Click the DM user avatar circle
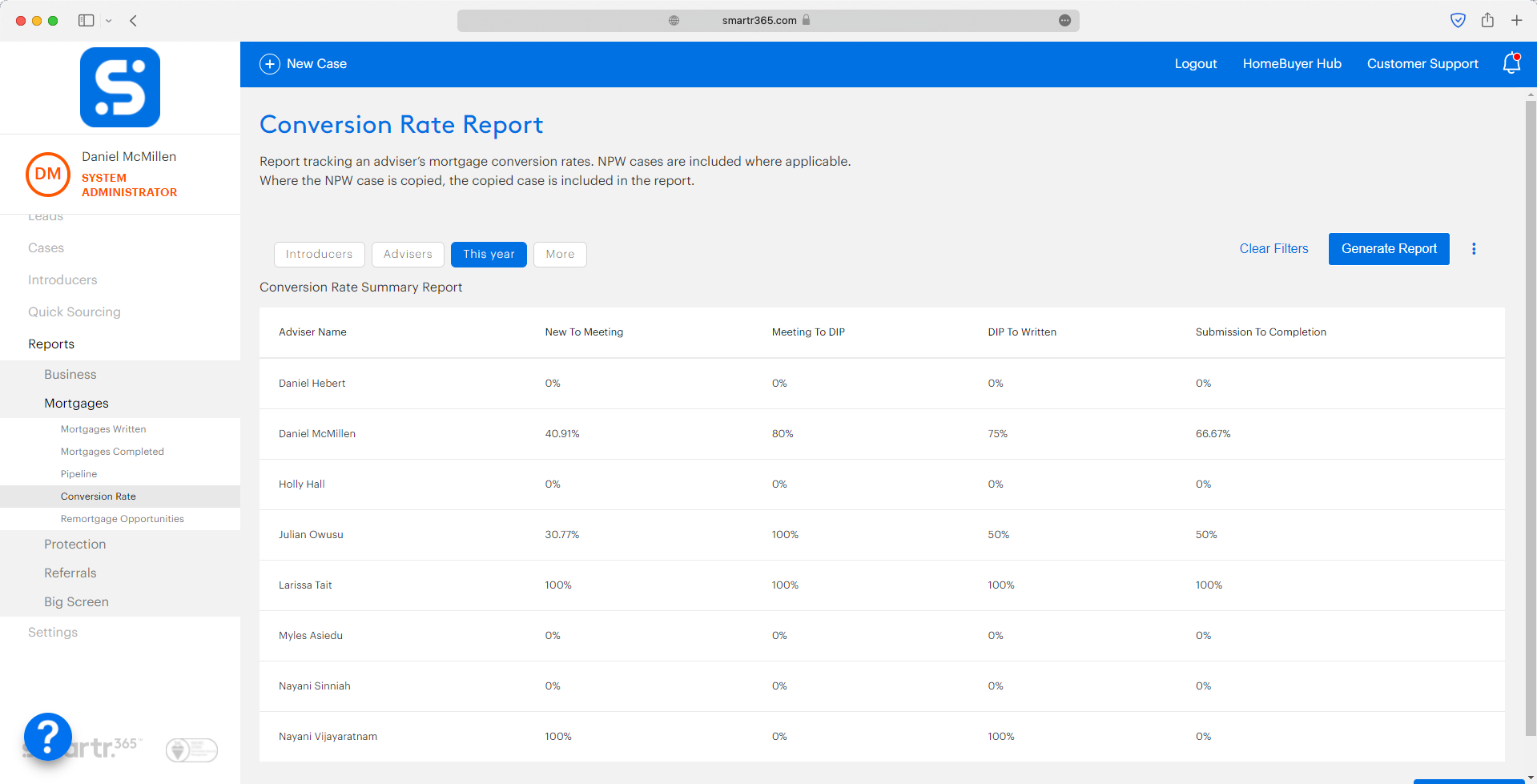1537x784 pixels. (48, 175)
